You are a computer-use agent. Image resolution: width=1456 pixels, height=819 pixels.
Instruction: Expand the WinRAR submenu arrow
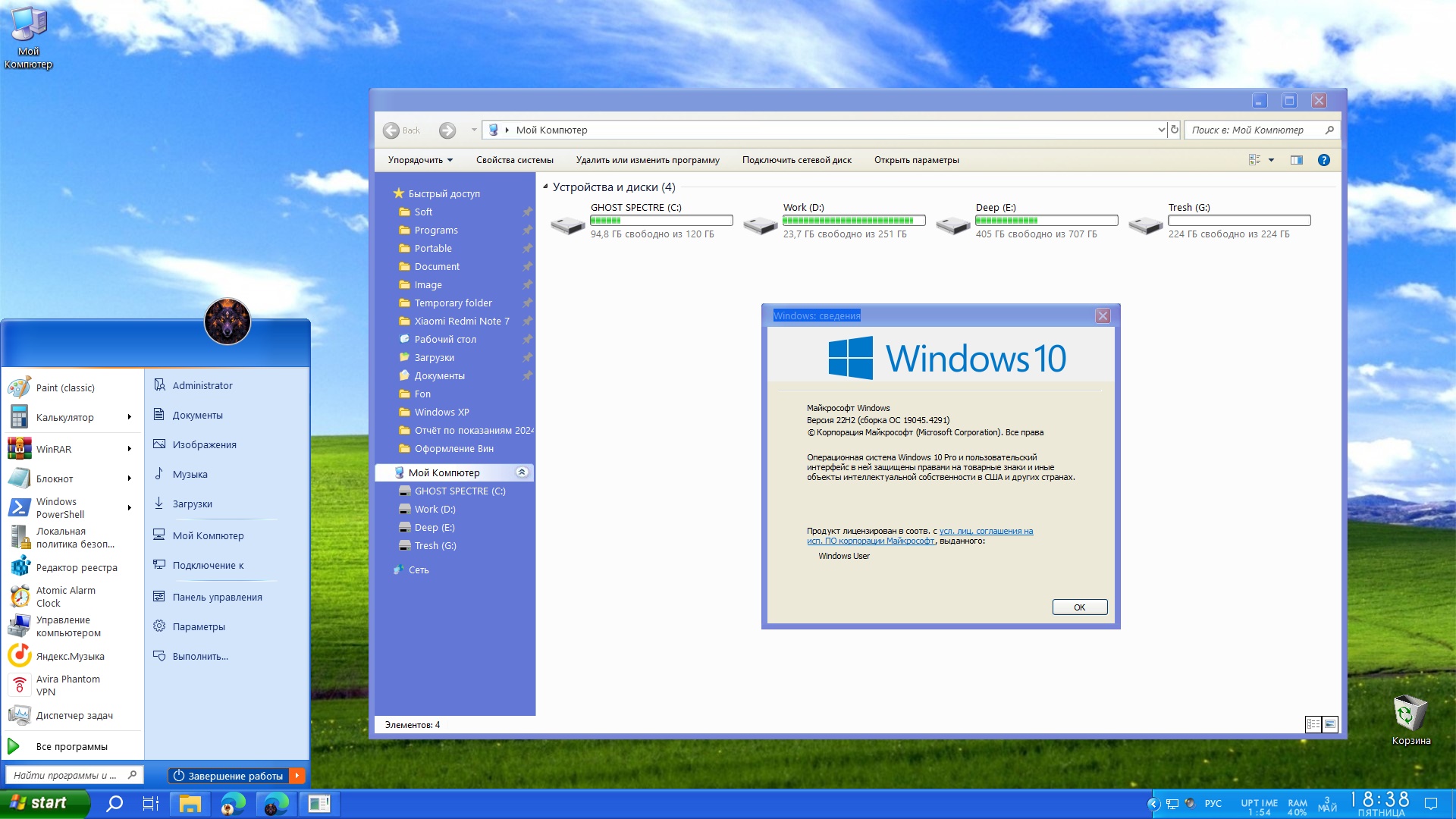(130, 449)
